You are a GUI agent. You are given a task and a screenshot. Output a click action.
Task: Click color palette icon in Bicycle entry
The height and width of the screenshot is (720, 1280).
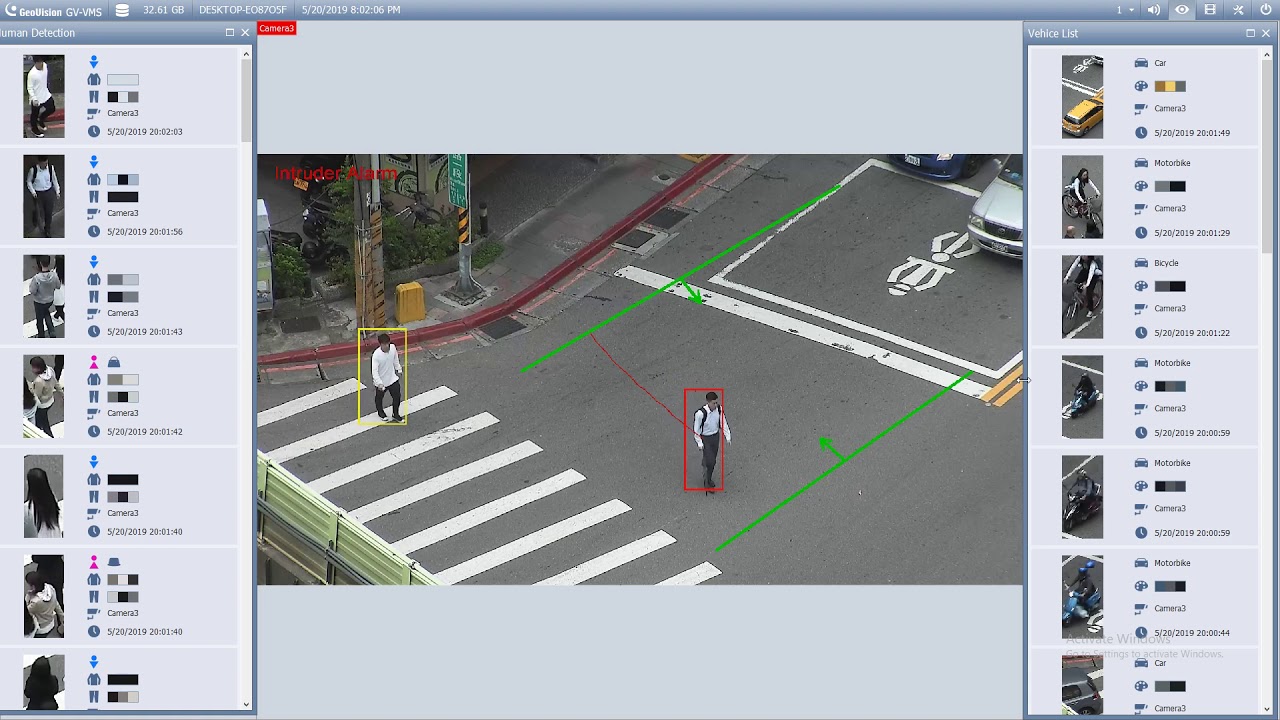(x=1141, y=286)
